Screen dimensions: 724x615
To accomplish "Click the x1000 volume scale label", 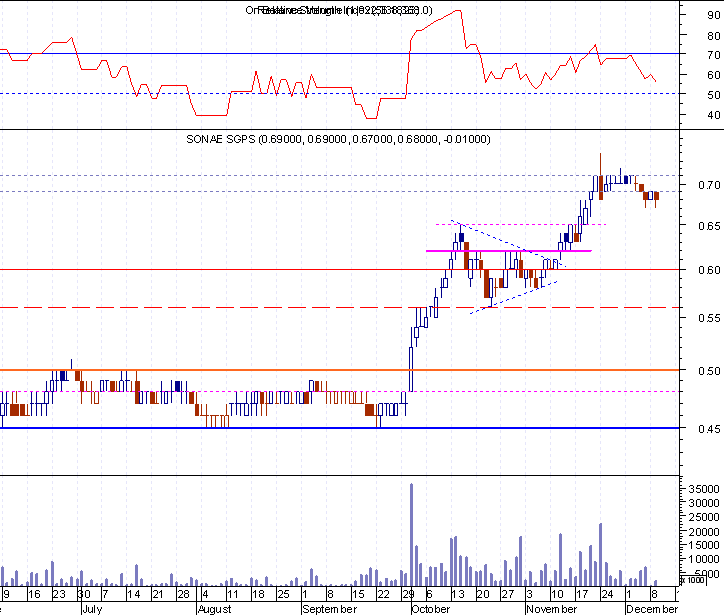I will click(693, 580).
